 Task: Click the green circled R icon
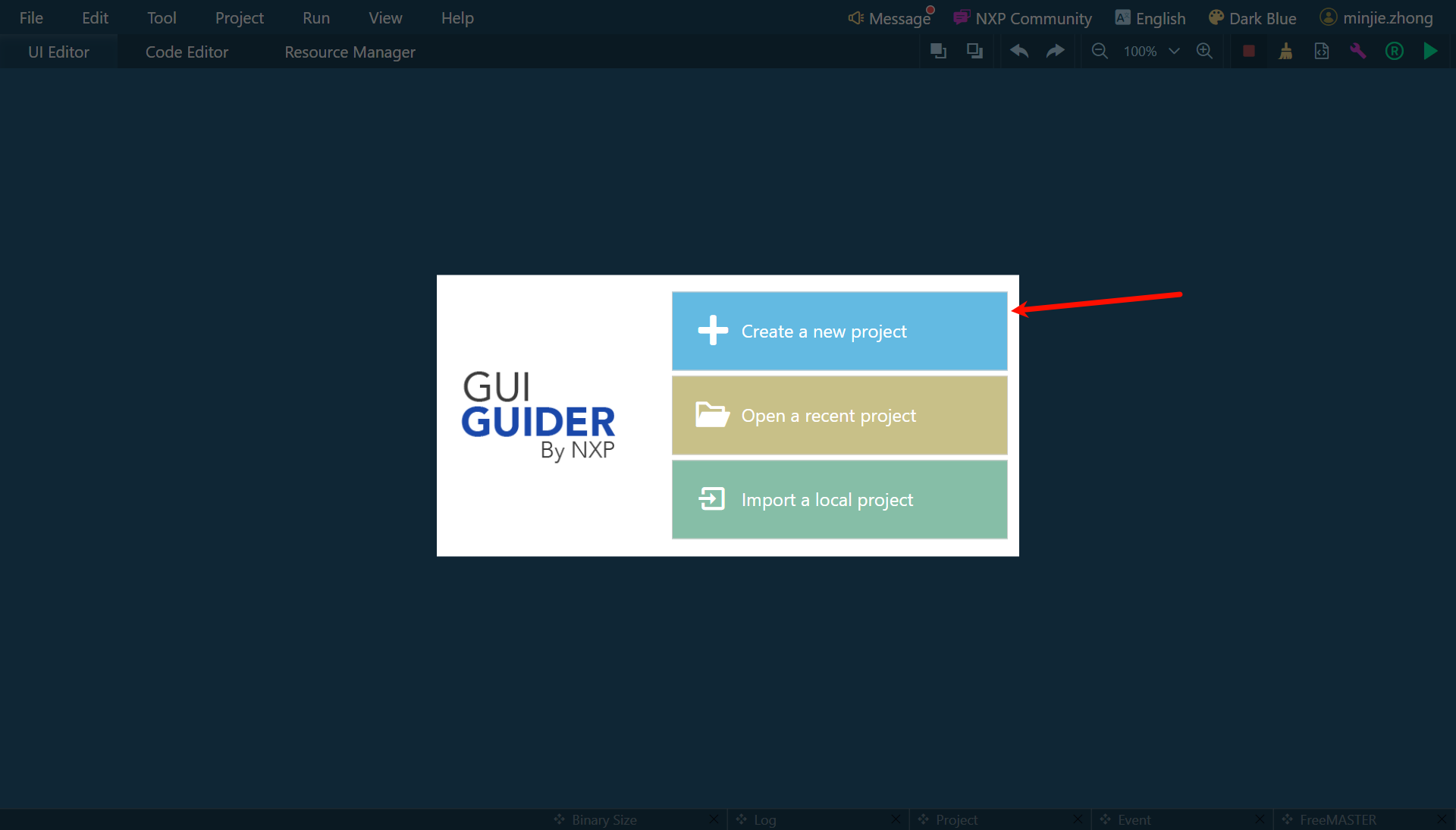pyautogui.click(x=1394, y=52)
